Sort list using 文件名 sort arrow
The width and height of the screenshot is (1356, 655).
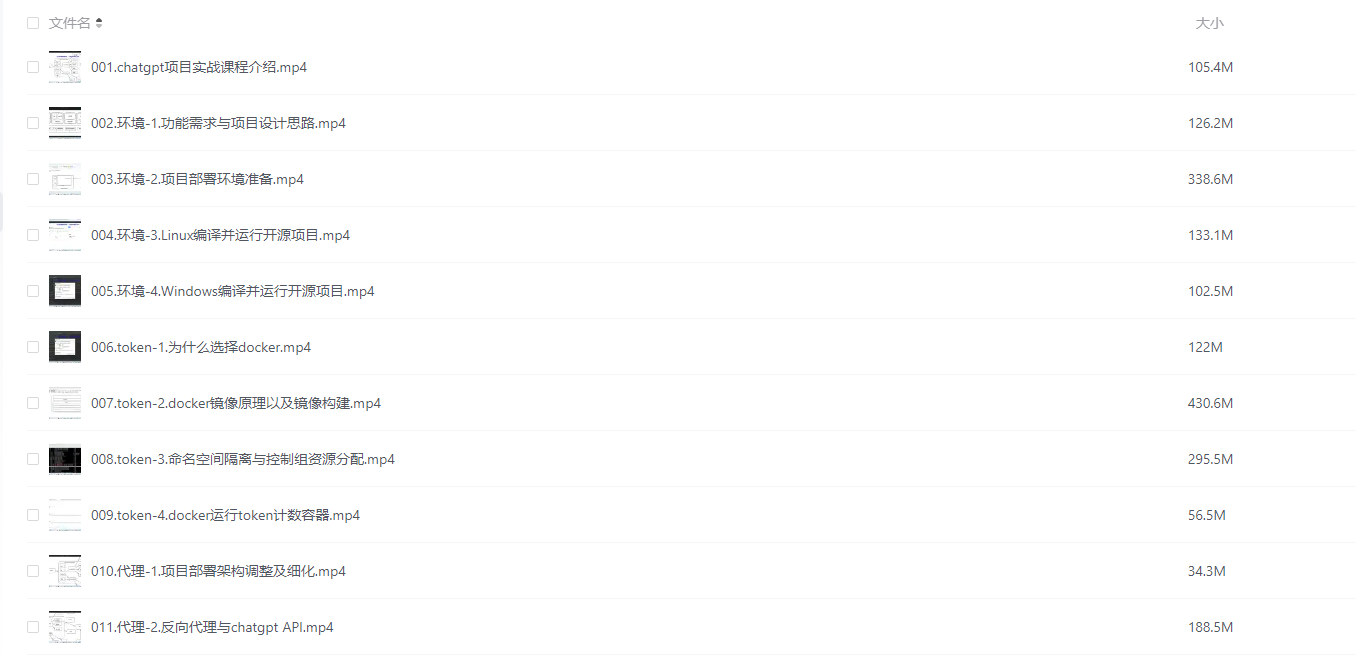click(99, 23)
